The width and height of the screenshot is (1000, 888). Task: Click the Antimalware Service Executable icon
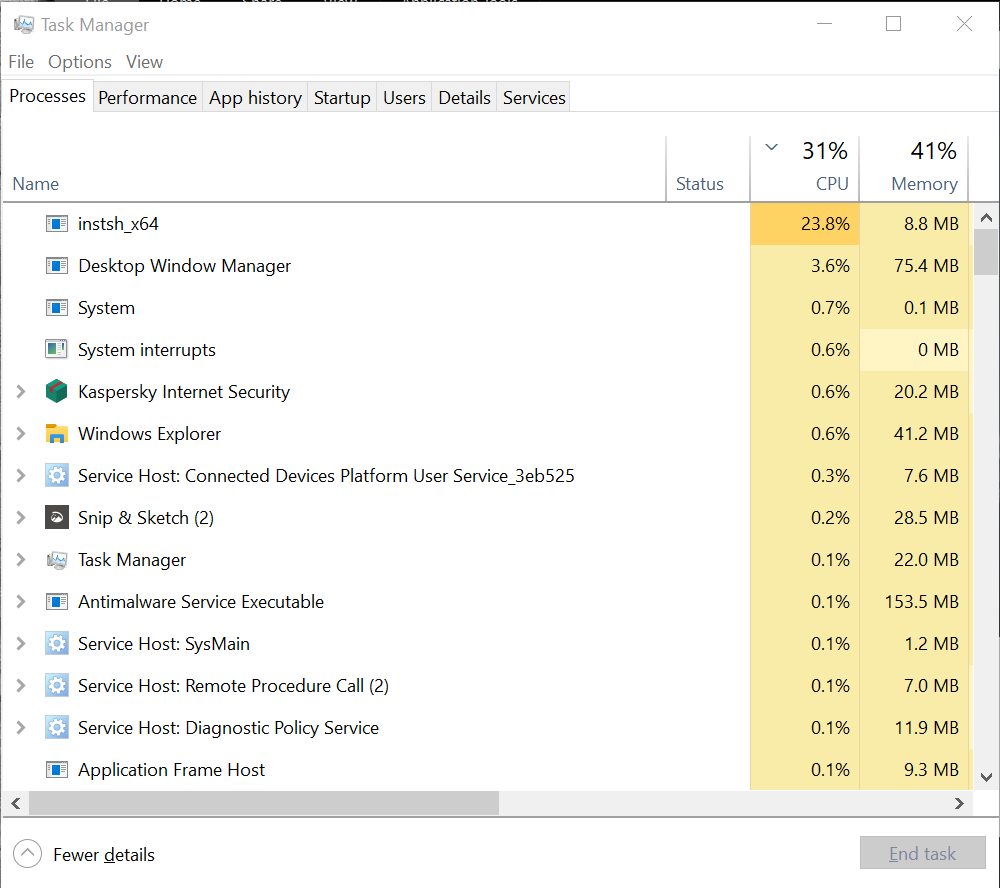pyautogui.click(x=57, y=602)
